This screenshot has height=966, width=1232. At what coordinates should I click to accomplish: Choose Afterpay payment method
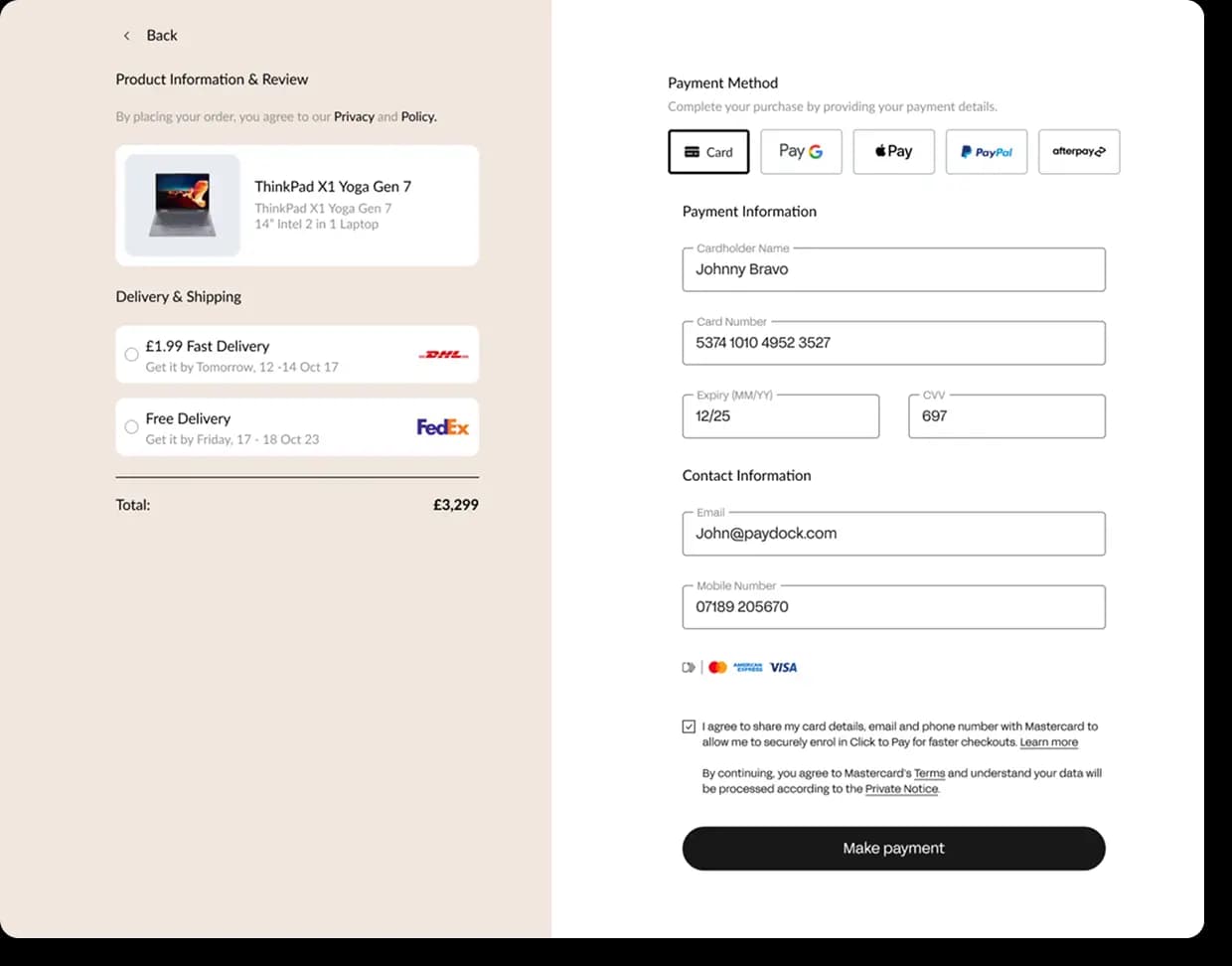pos(1079,152)
